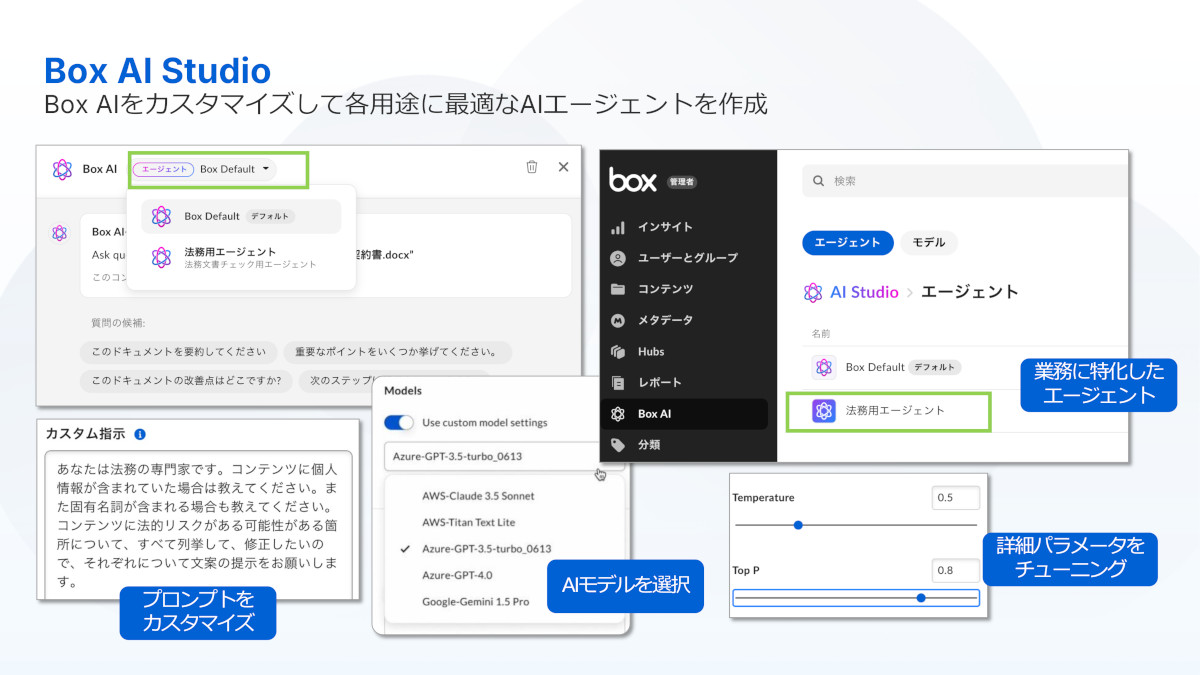Click Box Default agent icon in table
Image resolution: width=1200 pixels, height=675 pixels.
(x=823, y=367)
